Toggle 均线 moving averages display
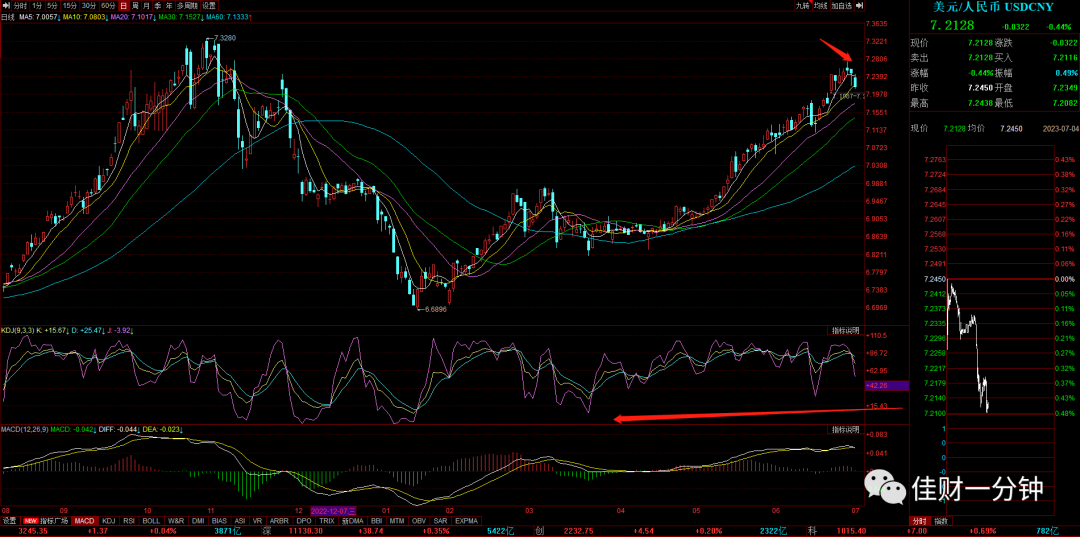Viewport: 1080px width, 537px height. click(821, 6)
